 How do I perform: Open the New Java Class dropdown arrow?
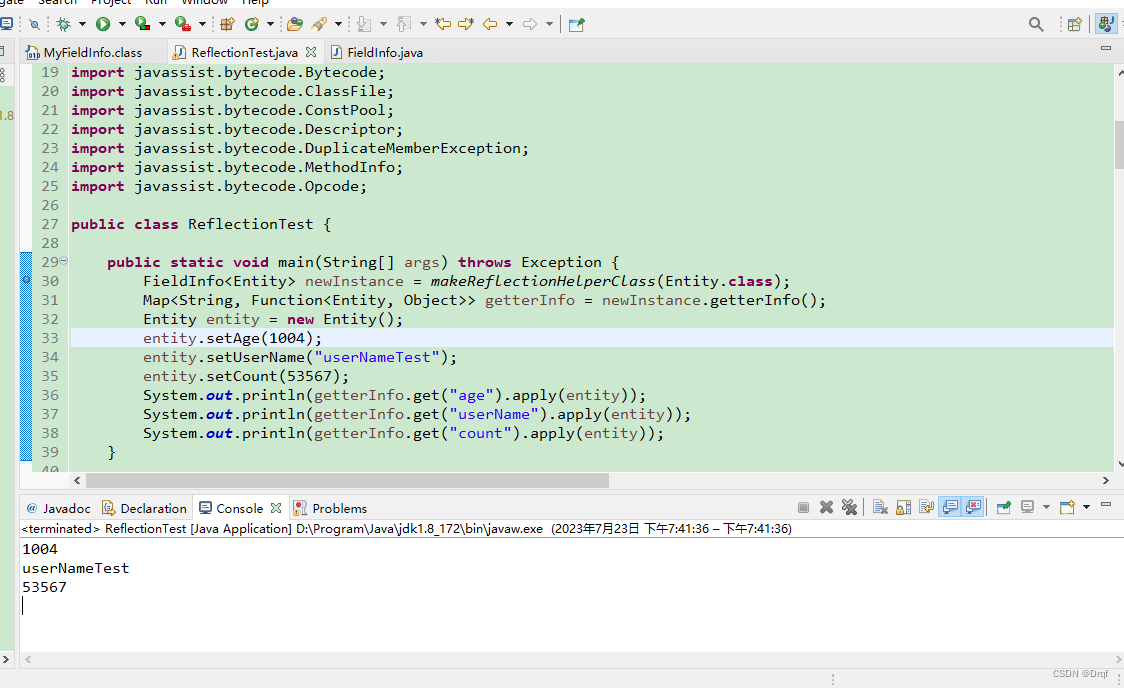click(270, 24)
